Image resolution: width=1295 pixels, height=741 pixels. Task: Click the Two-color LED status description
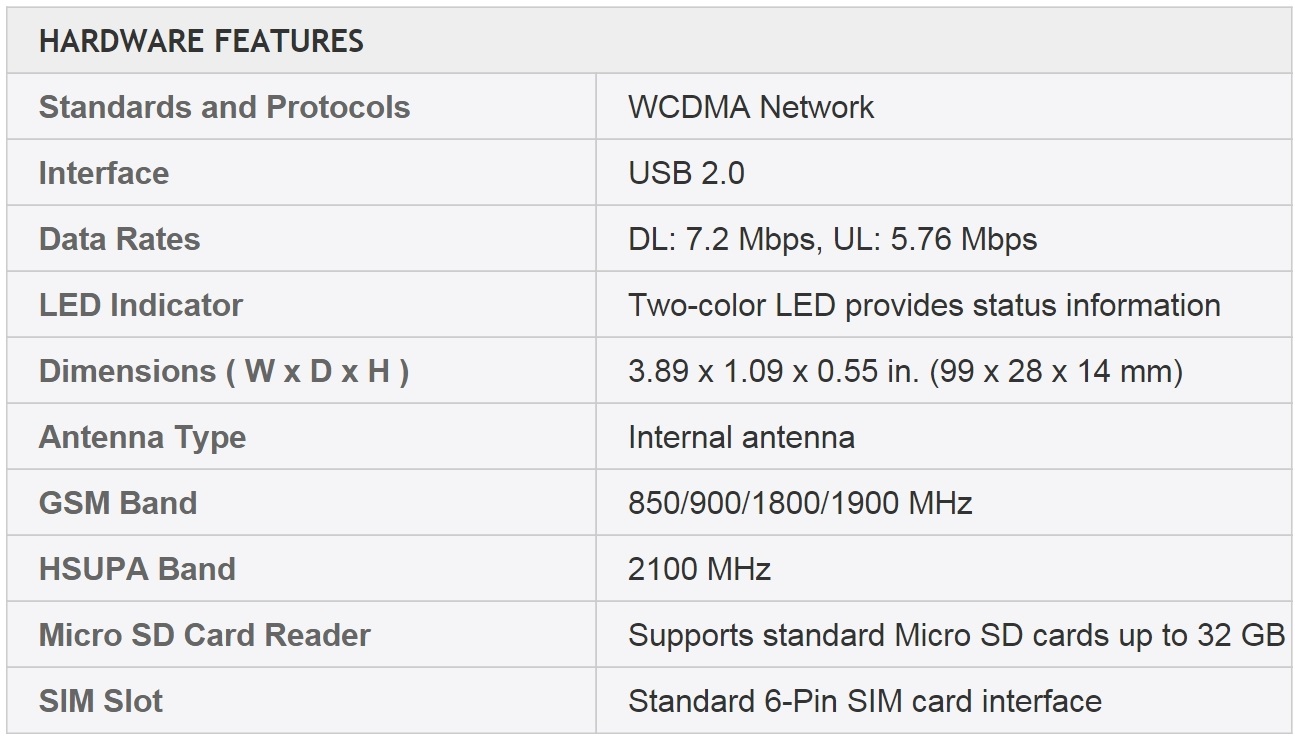tap(924, 305)
